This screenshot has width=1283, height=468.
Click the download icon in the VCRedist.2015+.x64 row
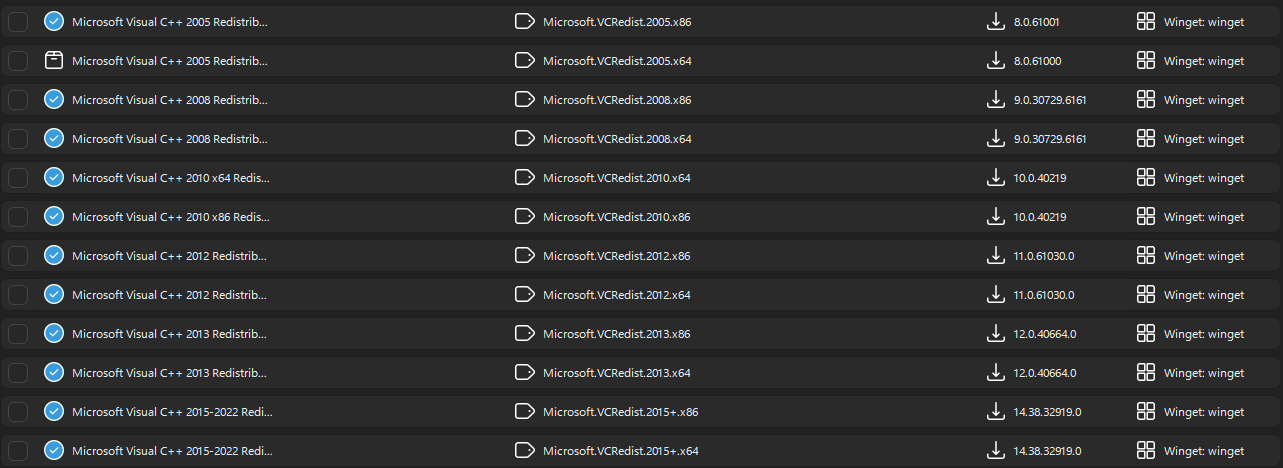pyautogui.click(x=995, y=451)
